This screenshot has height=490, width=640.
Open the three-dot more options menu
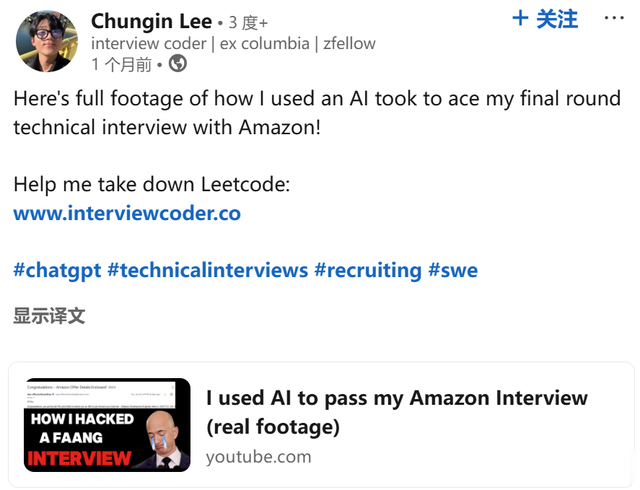click(613, 19)
